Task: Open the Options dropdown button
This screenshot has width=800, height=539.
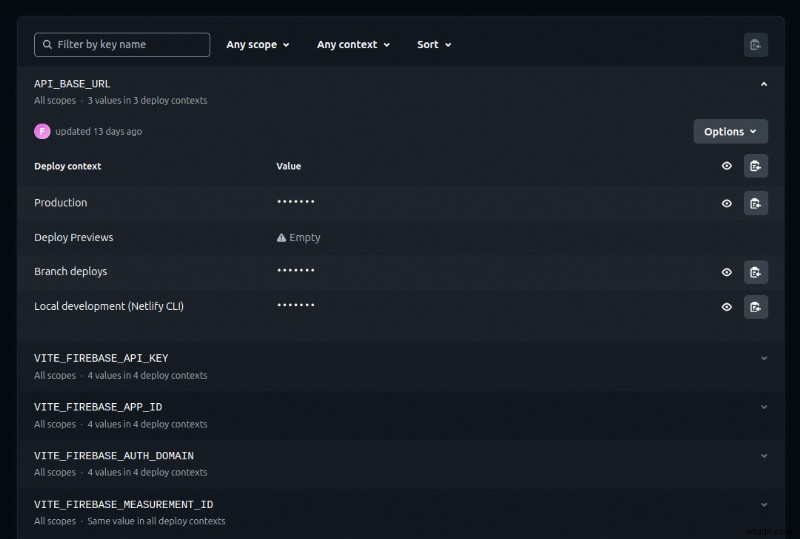Action: point(730,131)
